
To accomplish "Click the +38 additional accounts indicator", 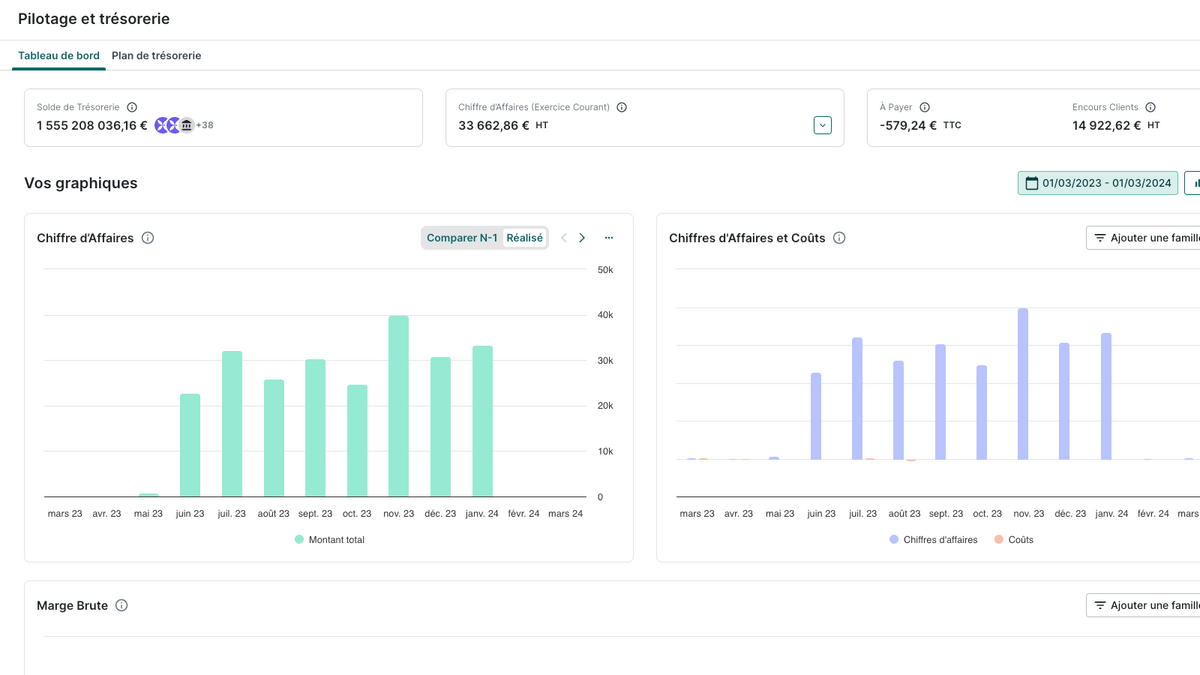I will tap(205, 125).
